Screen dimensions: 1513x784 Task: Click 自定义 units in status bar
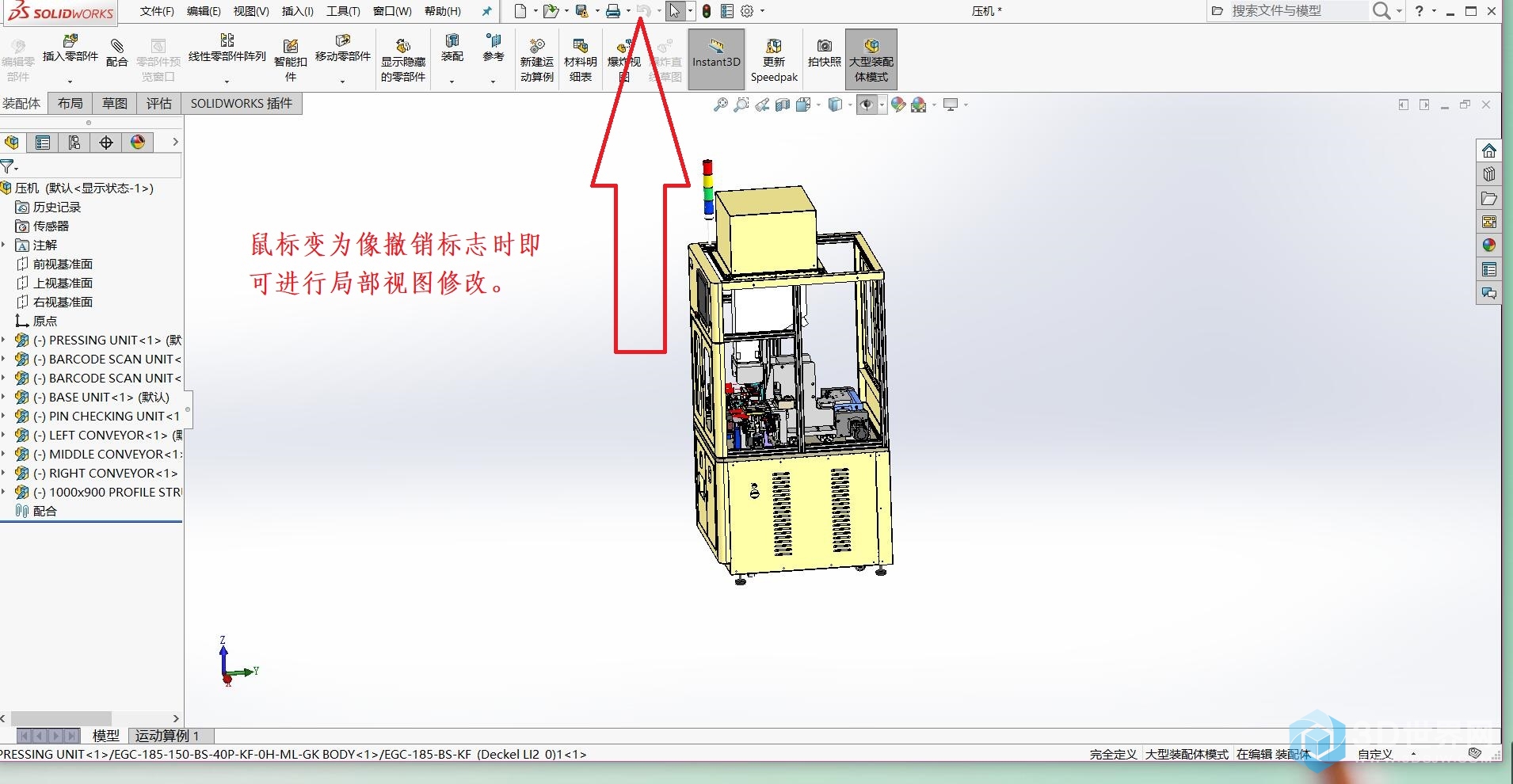[x=1375, y=754]
